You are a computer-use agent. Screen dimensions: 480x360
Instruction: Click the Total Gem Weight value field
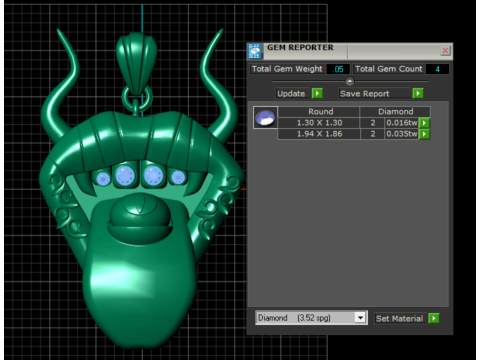[x=338, y=69]
